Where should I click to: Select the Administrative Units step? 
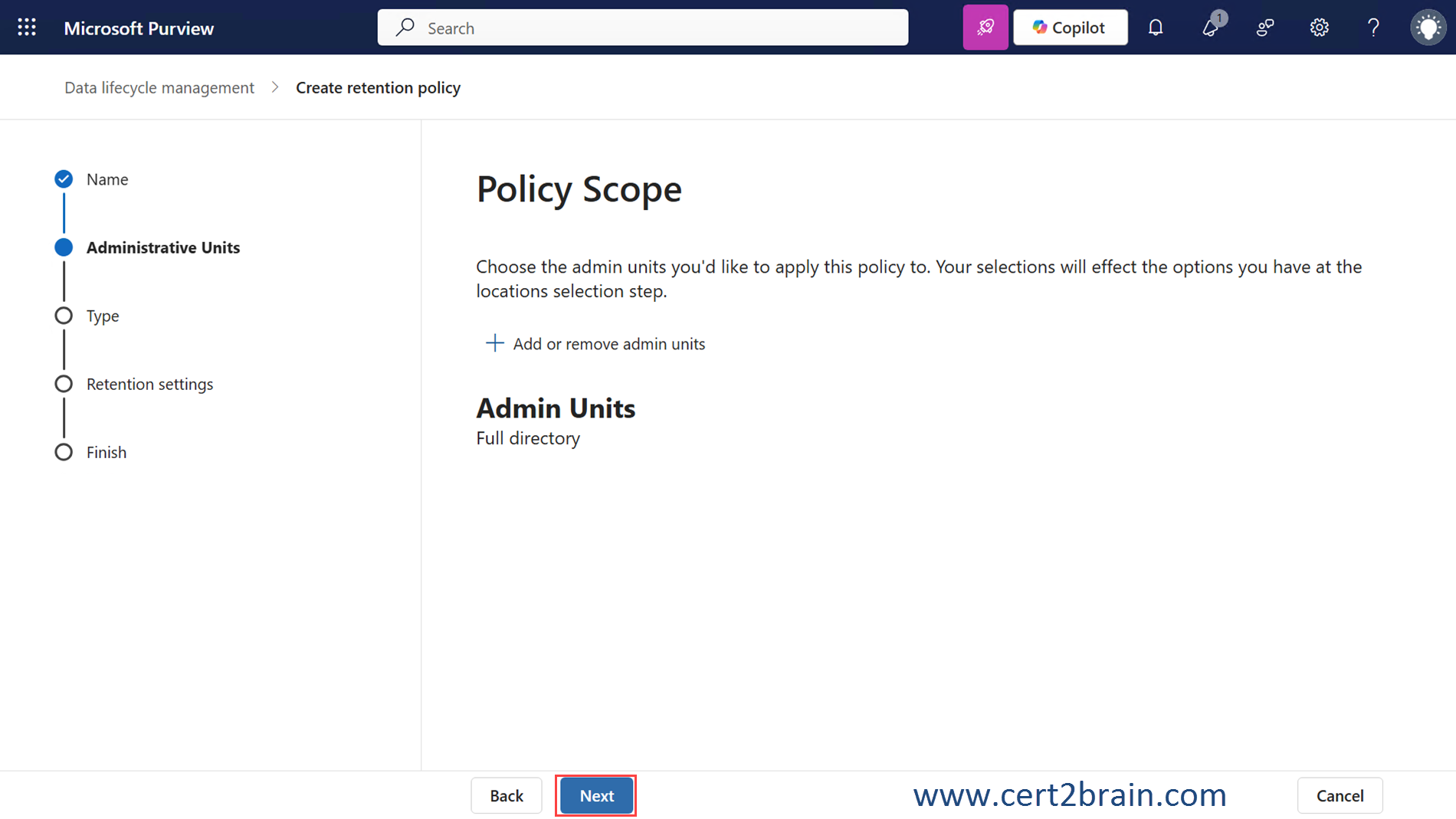(x=162, y=247)
